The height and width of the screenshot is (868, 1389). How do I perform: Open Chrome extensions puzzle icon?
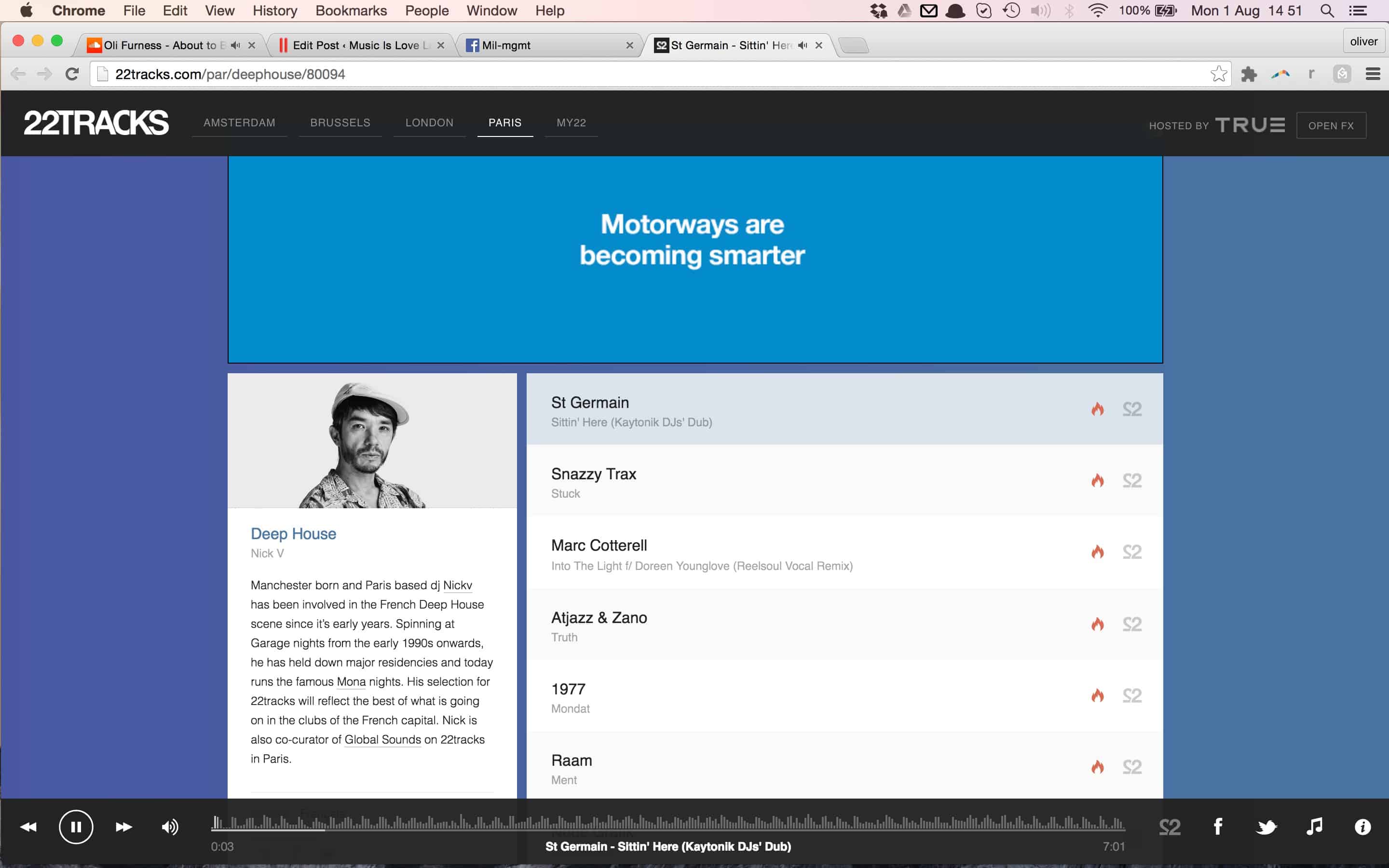coord(1249,74)
